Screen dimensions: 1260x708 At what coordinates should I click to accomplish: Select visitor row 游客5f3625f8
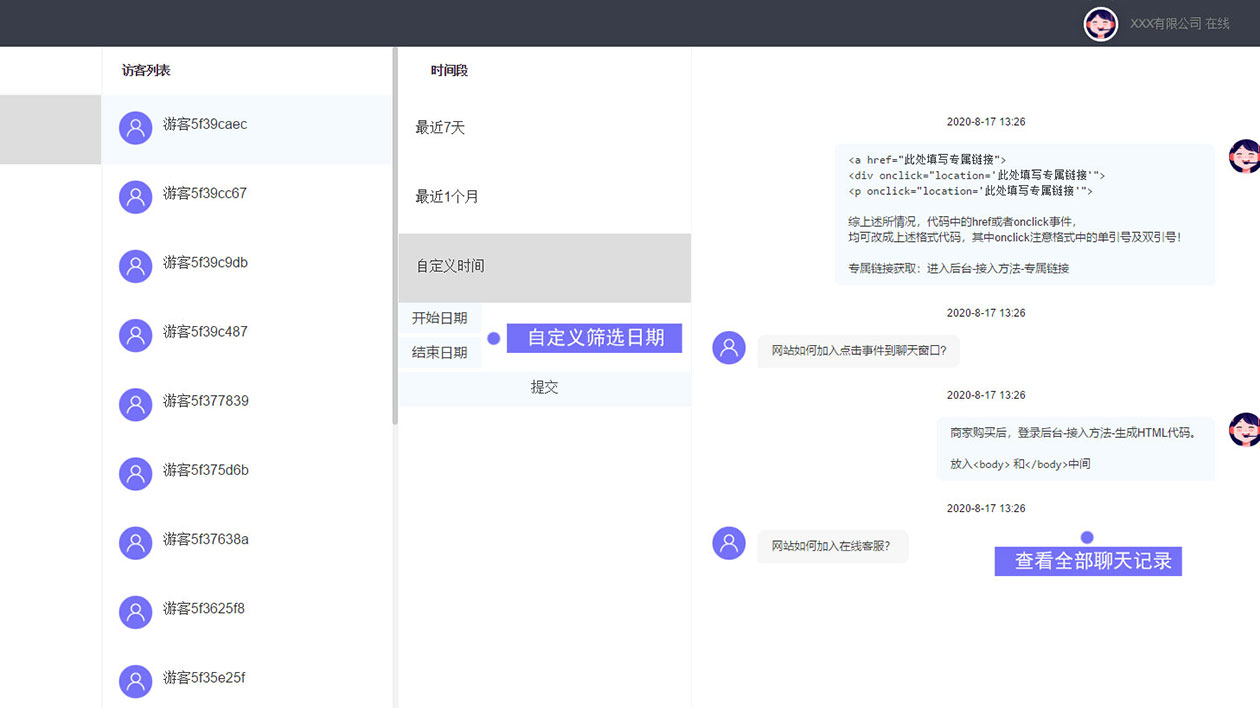[246, 612]
